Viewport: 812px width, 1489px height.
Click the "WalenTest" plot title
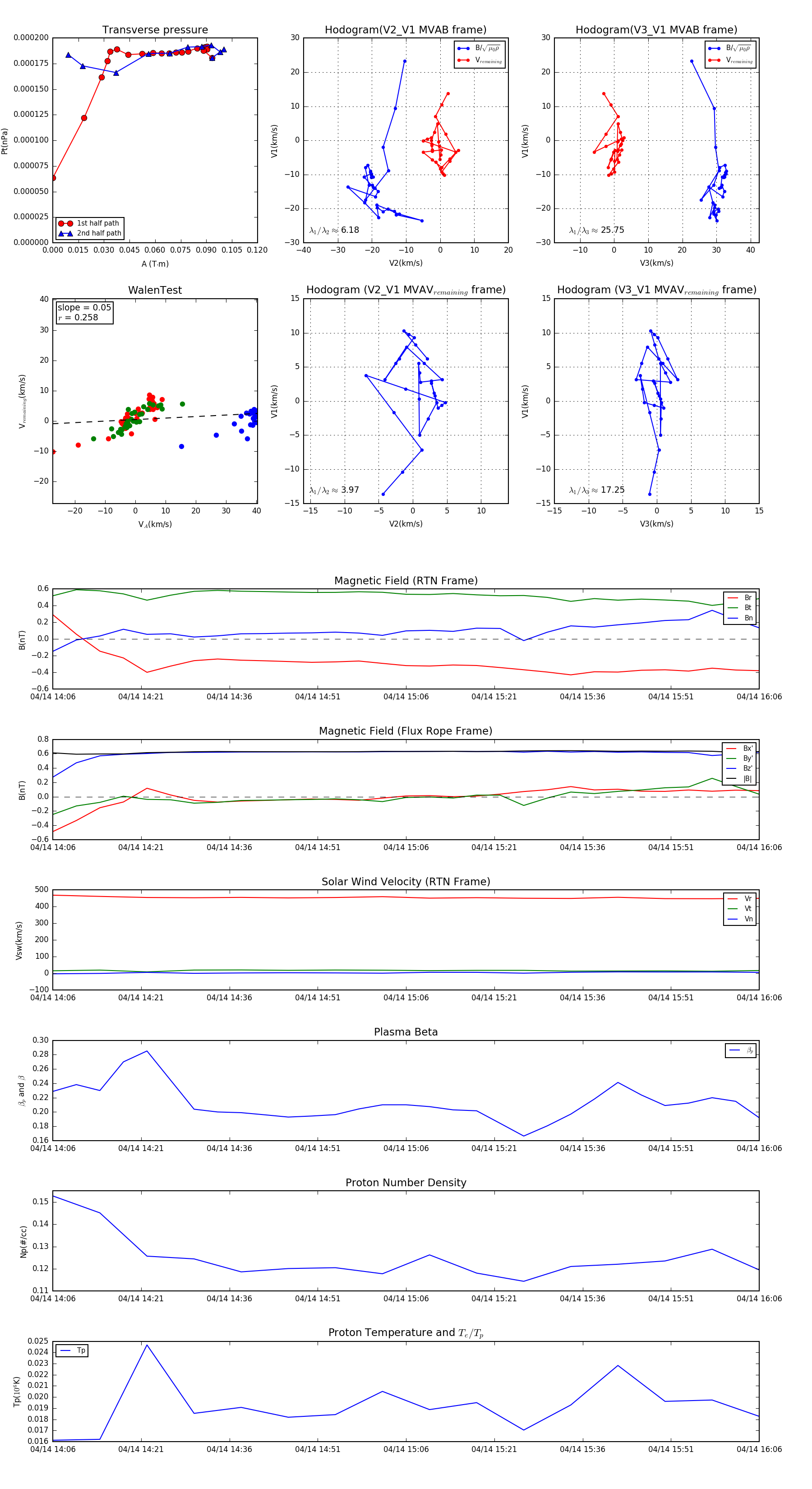(x=155, y=290)
